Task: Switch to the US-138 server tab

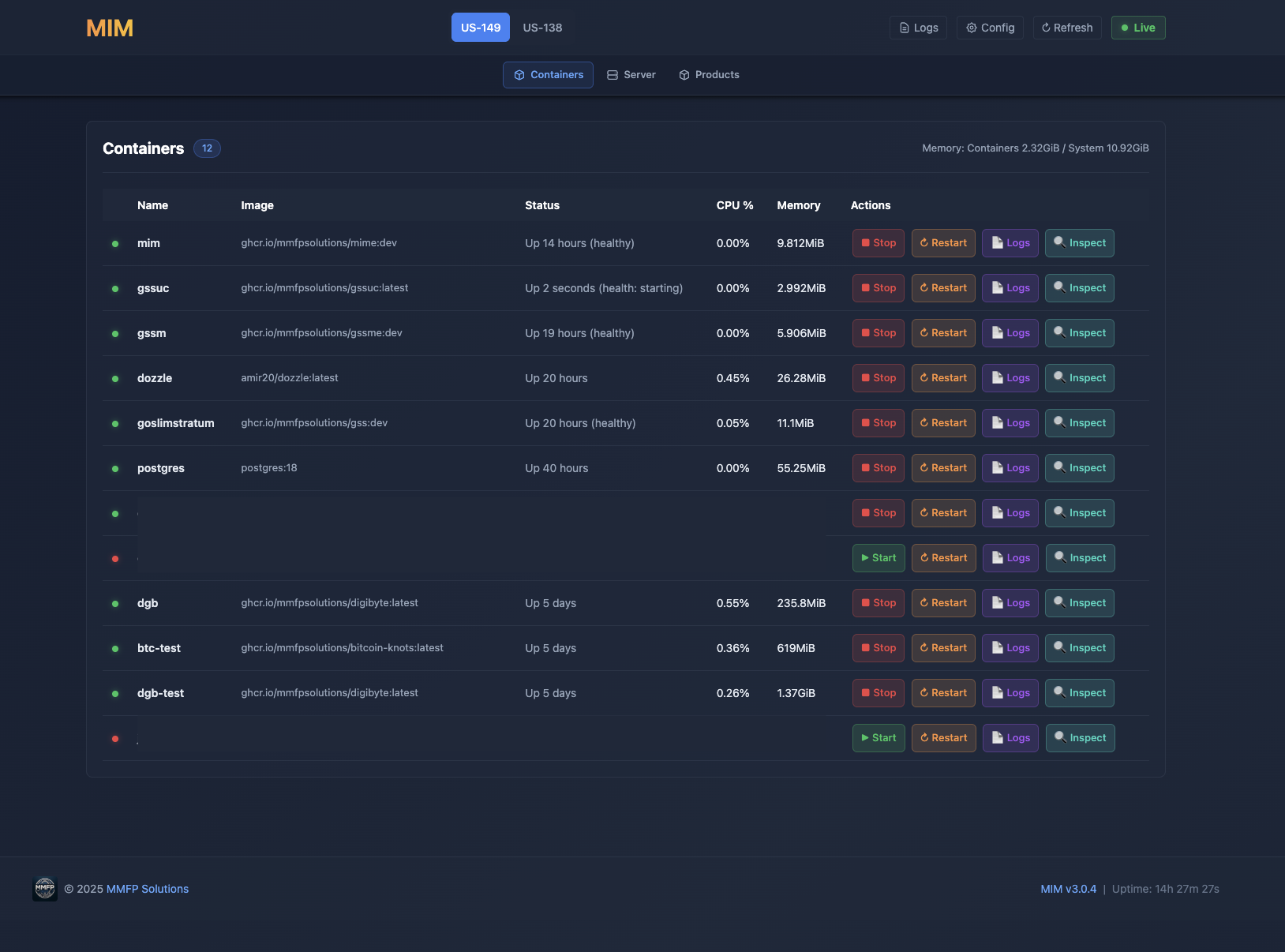Action: point(541,27)
